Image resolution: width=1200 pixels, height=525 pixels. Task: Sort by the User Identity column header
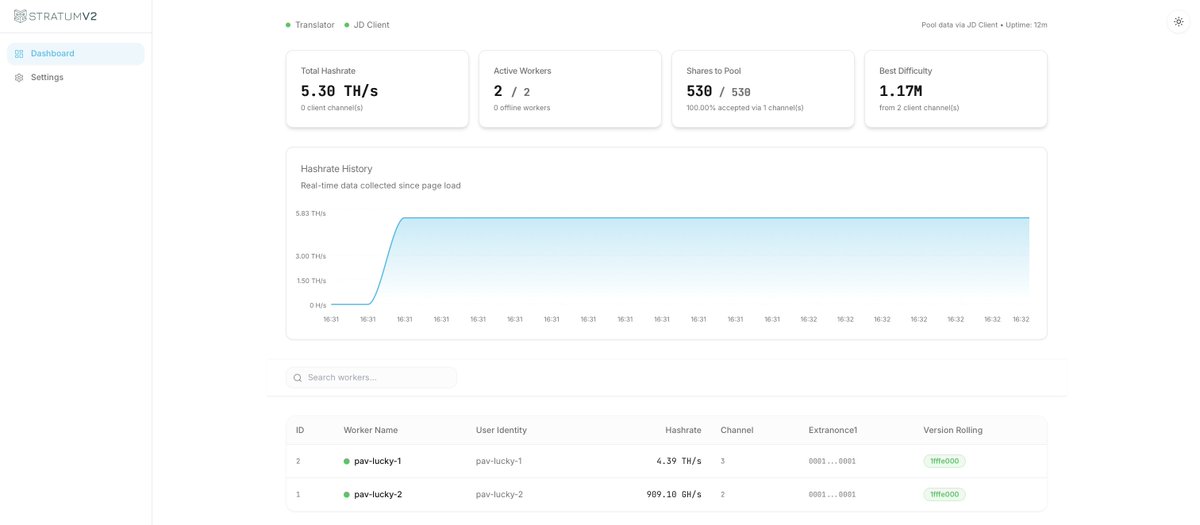tap(501, 430)
